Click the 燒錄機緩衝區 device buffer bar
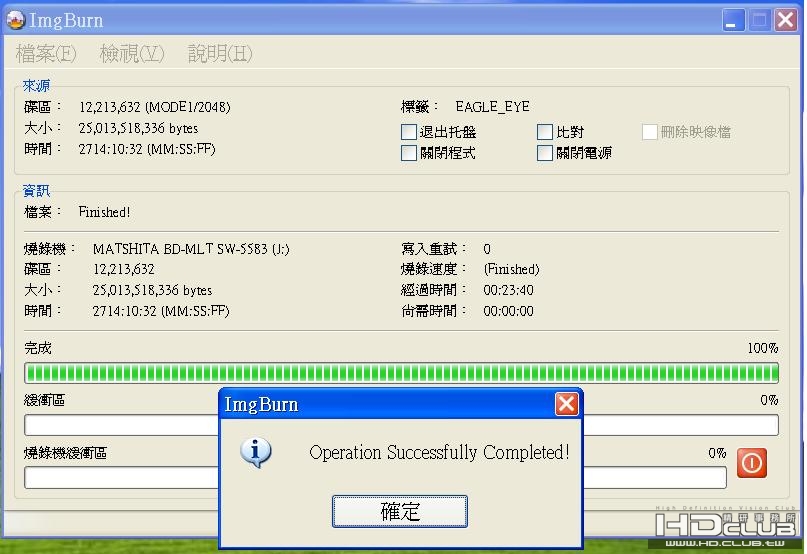This screenshot has height=554, width=807. point(375,478)
